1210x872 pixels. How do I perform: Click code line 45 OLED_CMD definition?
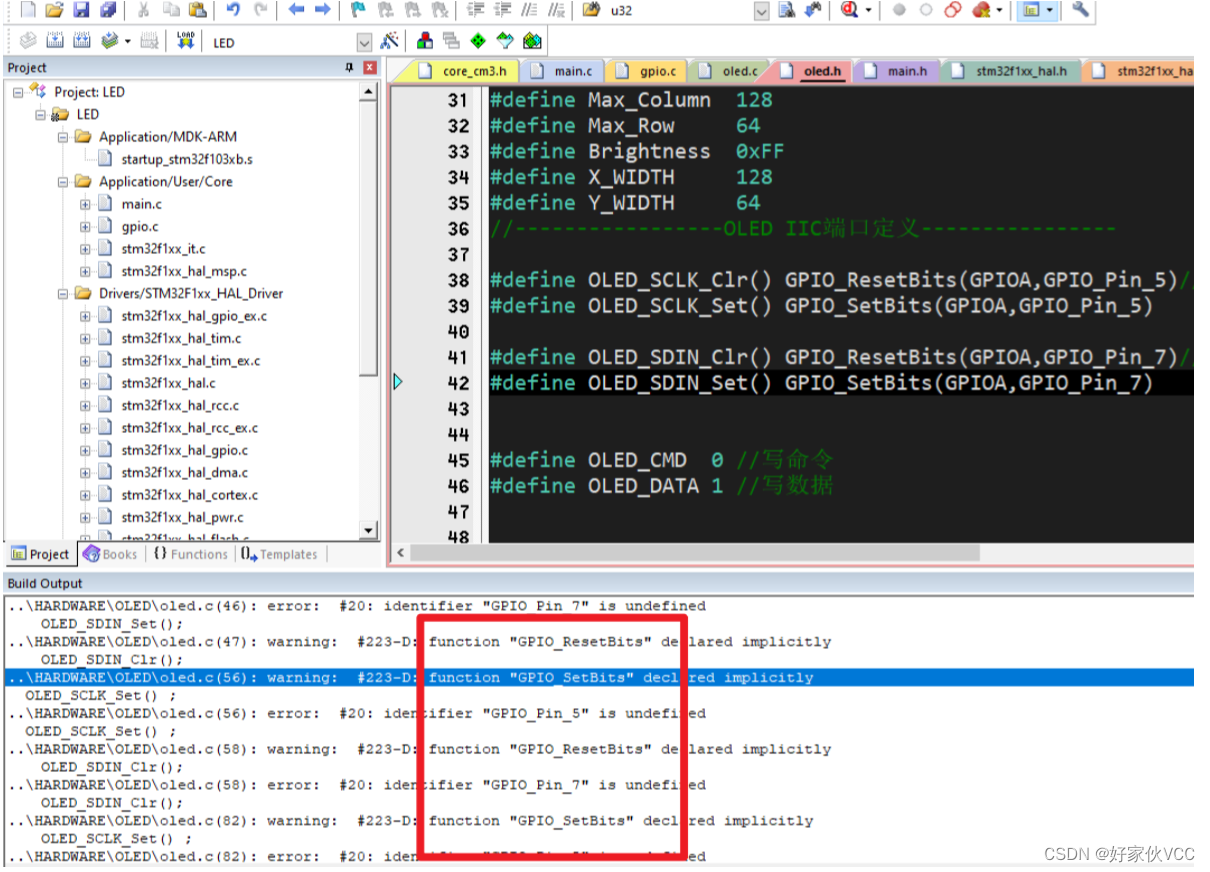(x=660, y=460)
